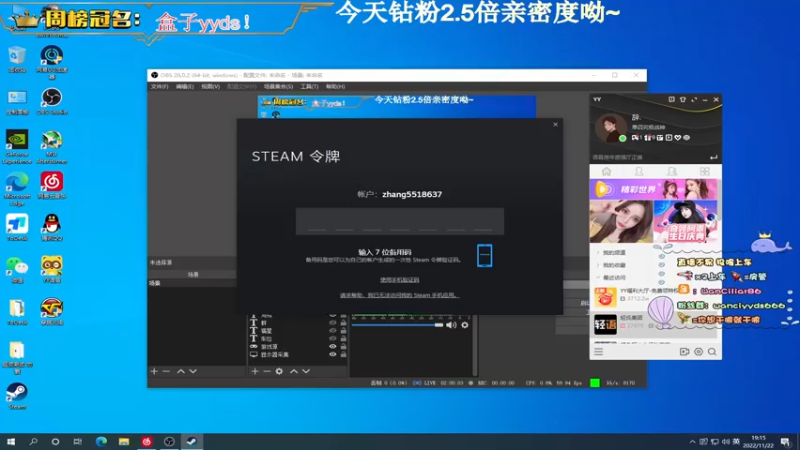The image size is (800, 450).
Task: Open source properties gear in sources toolbar
Action: click(279, 371)
